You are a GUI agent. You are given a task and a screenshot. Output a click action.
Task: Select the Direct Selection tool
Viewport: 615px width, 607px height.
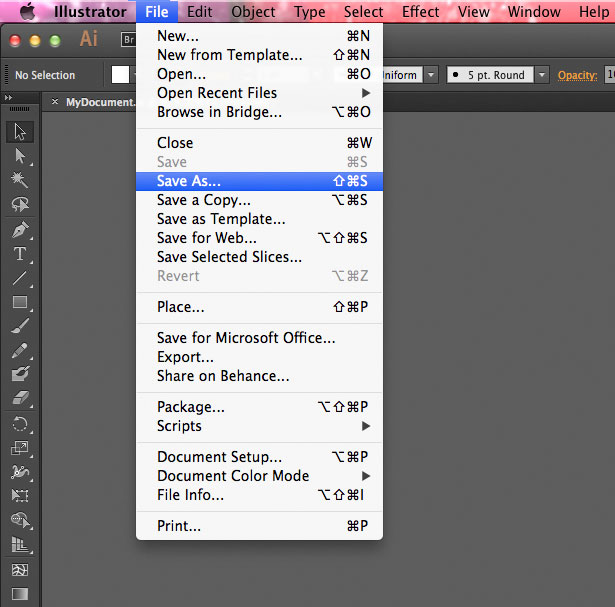pyautogui.click(x=20, y=156)
